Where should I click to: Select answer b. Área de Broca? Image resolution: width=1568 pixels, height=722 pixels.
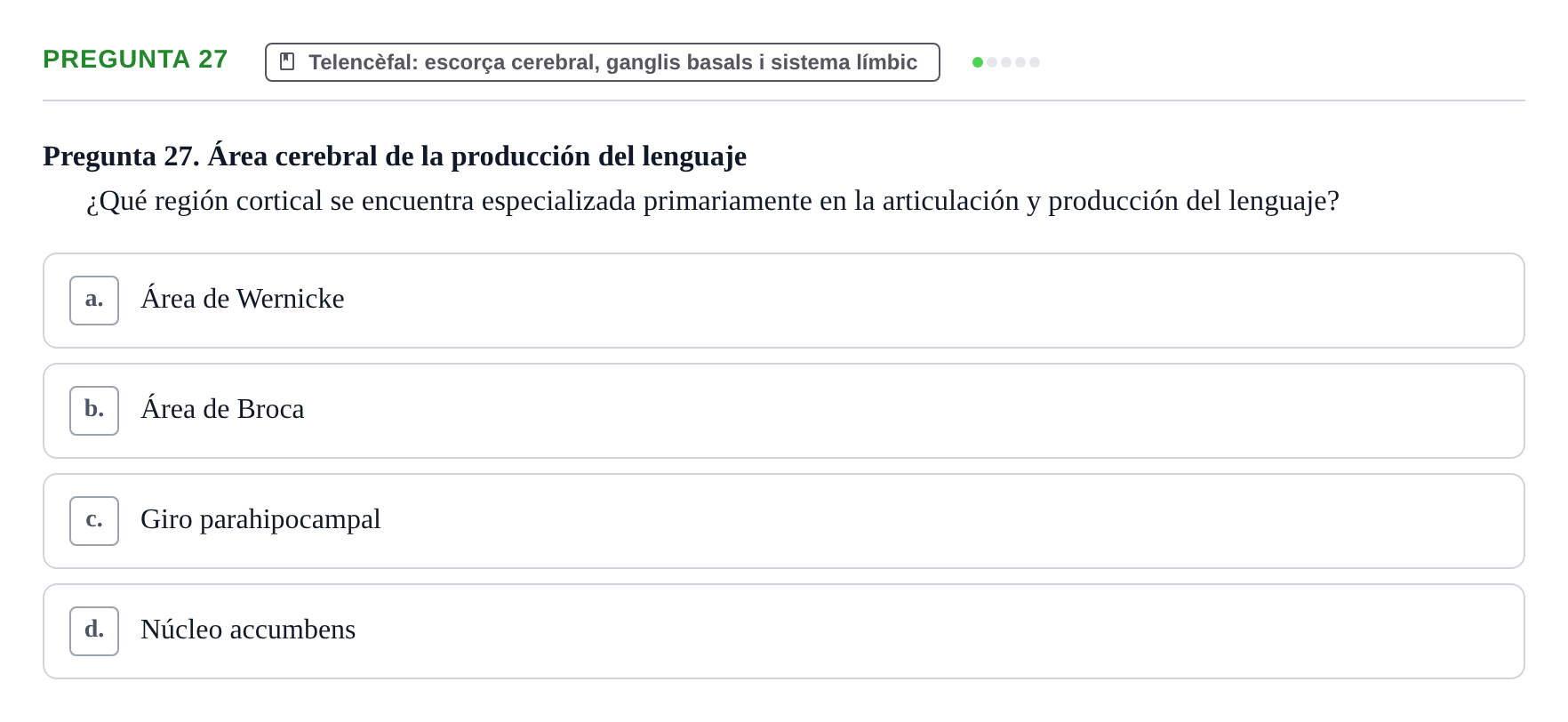click(x=784, y=411)
